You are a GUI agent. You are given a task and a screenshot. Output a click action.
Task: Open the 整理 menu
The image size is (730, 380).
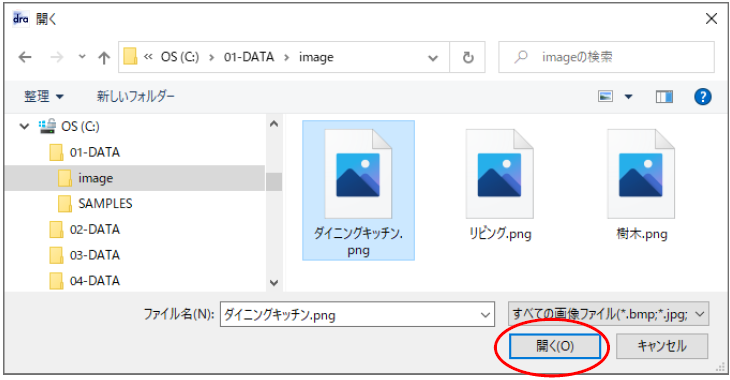point(43,96)
